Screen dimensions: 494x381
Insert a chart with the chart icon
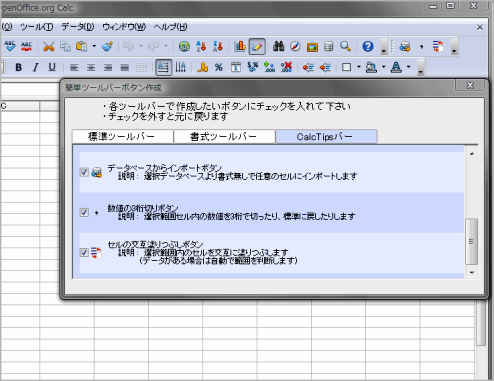(240, 46)
